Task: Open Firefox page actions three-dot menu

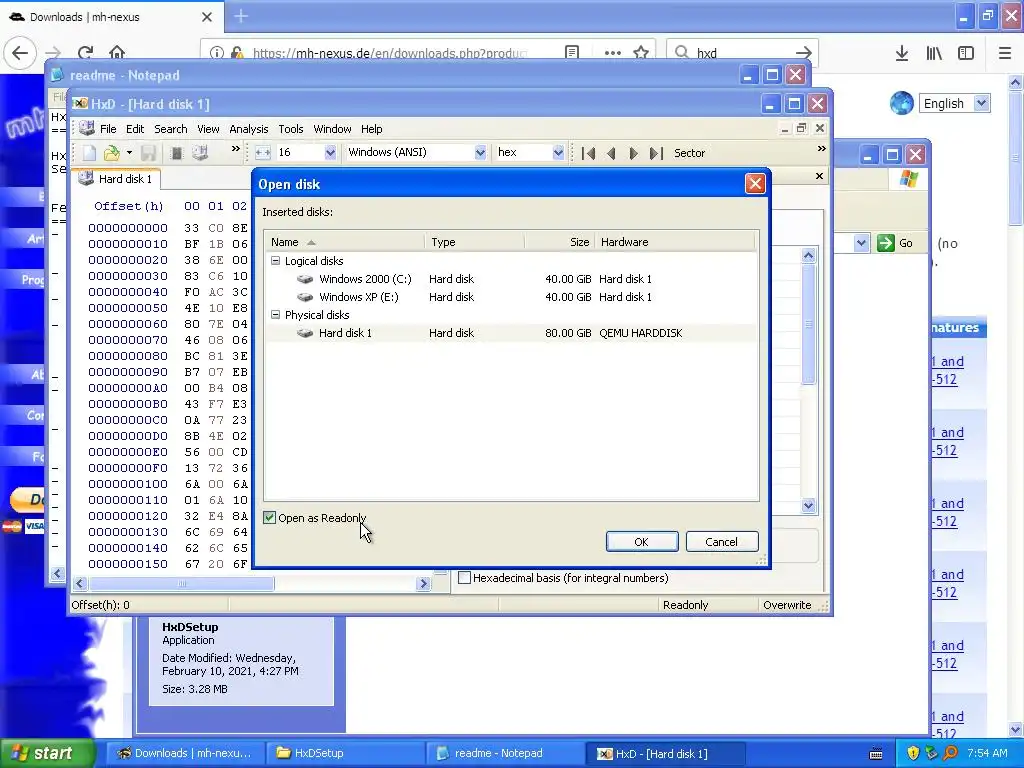Action: 612,53
